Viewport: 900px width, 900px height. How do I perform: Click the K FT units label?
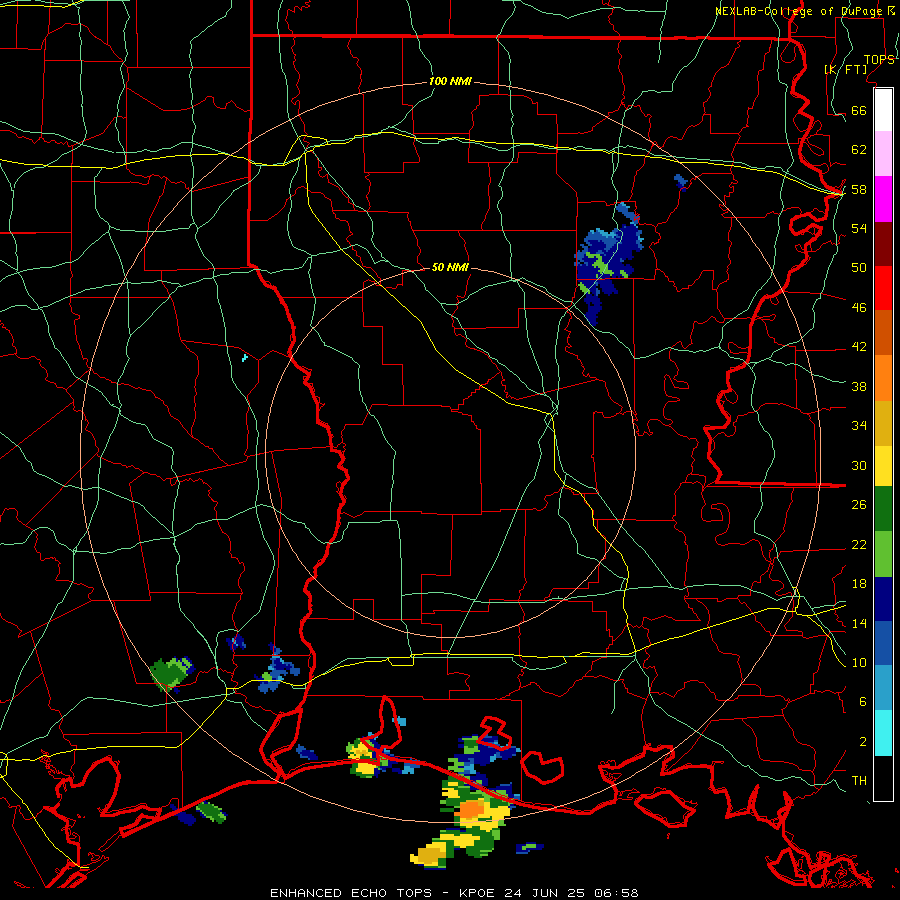[x=846, y=69]
